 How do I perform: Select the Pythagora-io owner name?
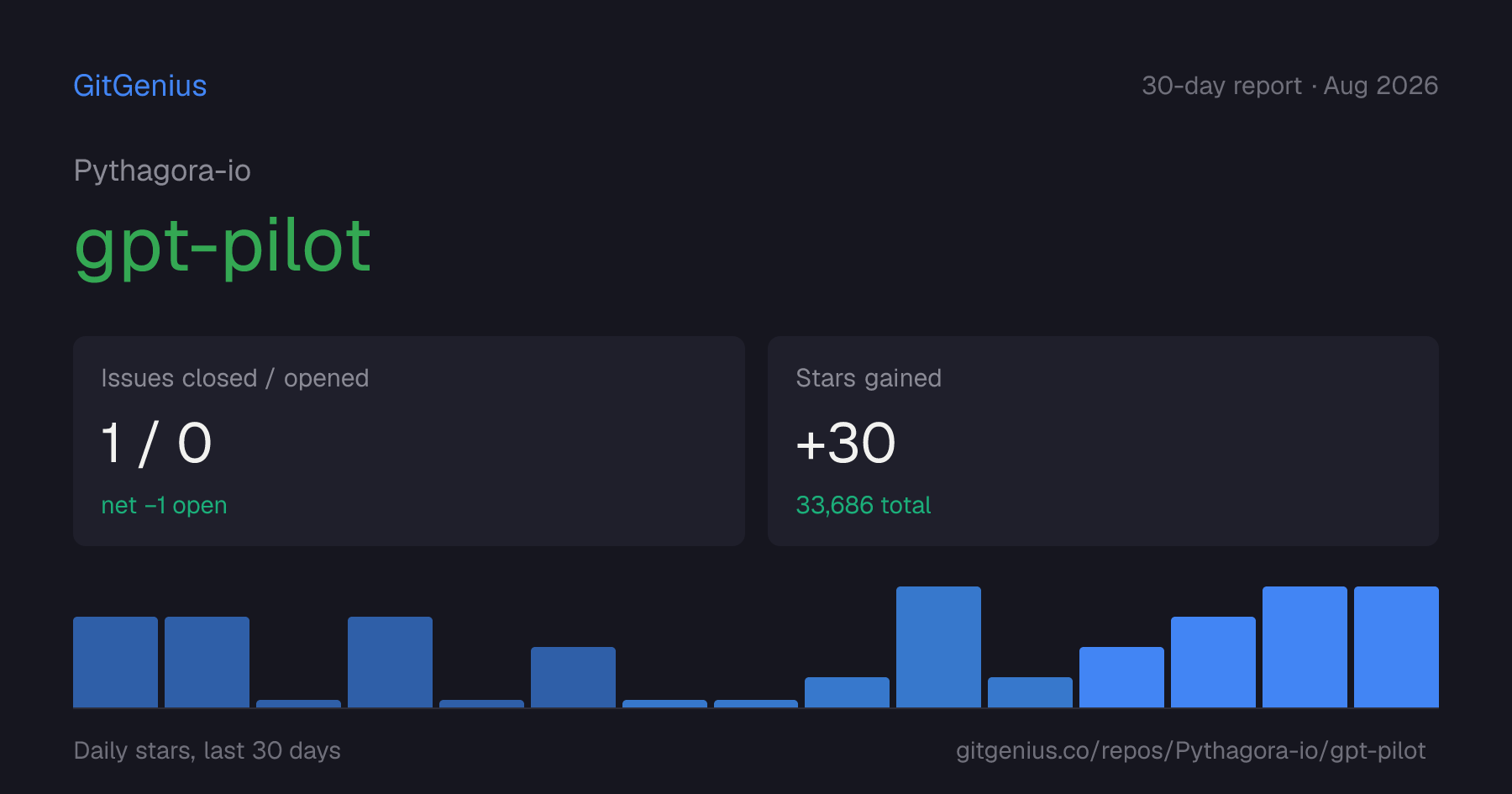click(162, 171)
